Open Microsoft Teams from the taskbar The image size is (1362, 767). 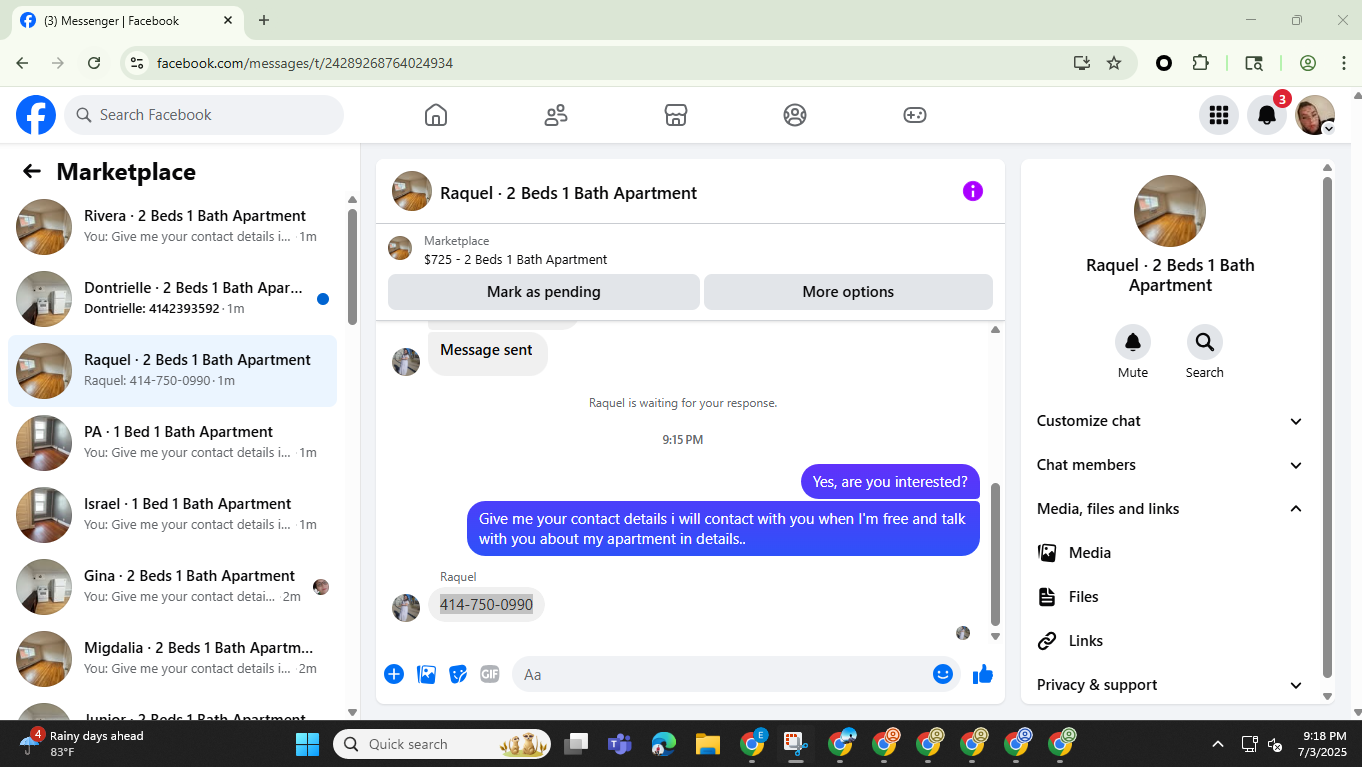(620, 744)
